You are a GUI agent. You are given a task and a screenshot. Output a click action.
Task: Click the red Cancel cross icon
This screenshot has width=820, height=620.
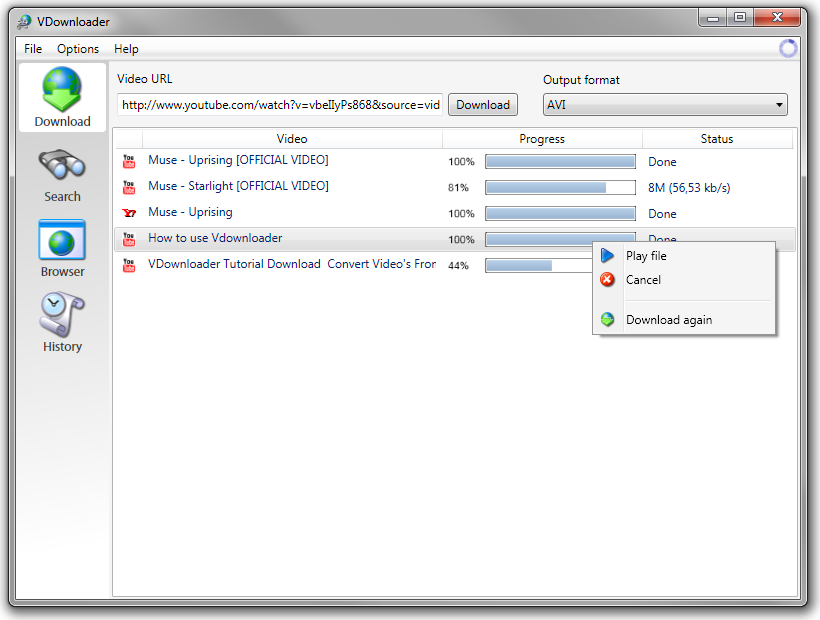pos(607,280)
